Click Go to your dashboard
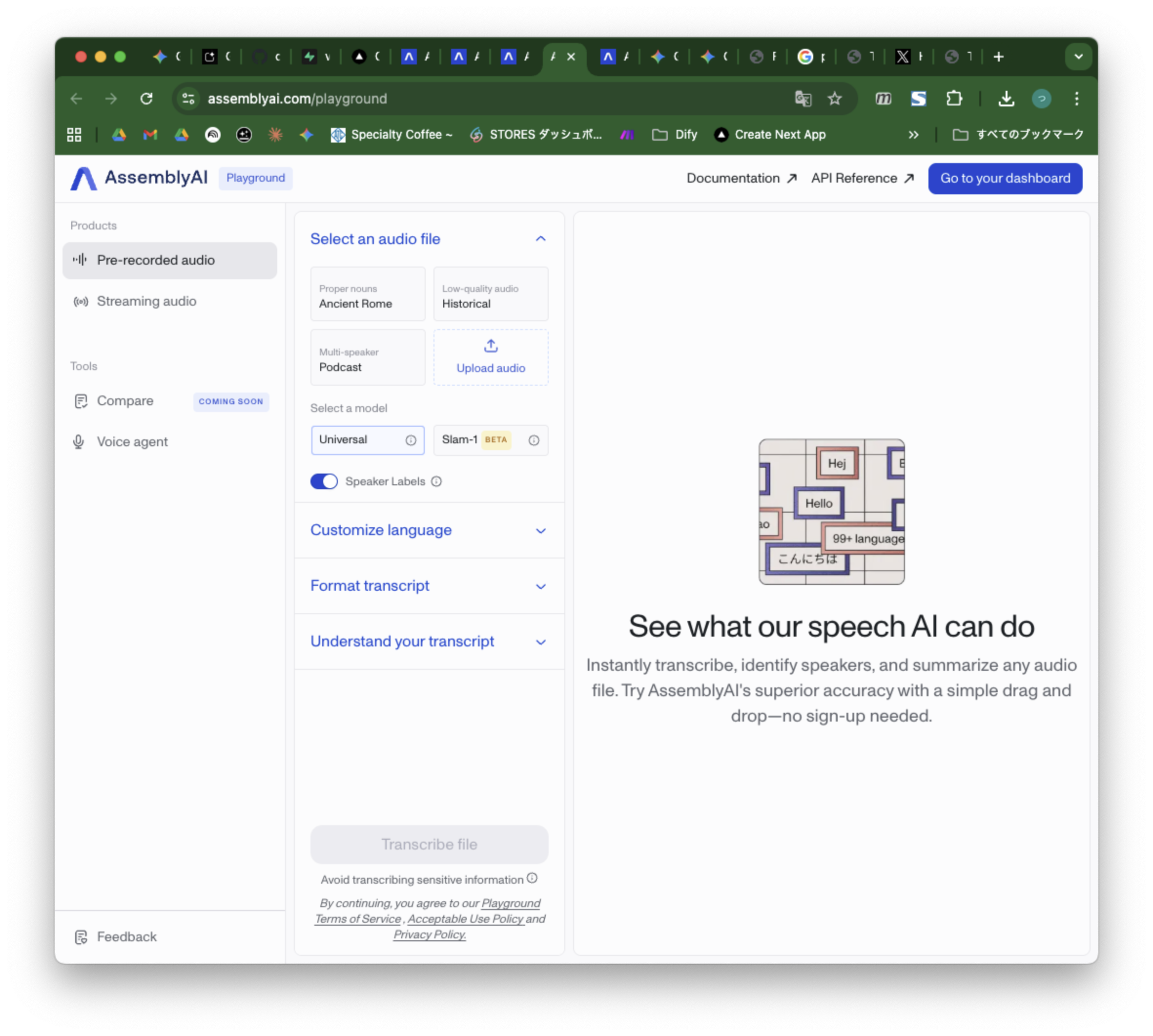Viewport: 1153px width, 1036px height. (x=1005, y=178)
